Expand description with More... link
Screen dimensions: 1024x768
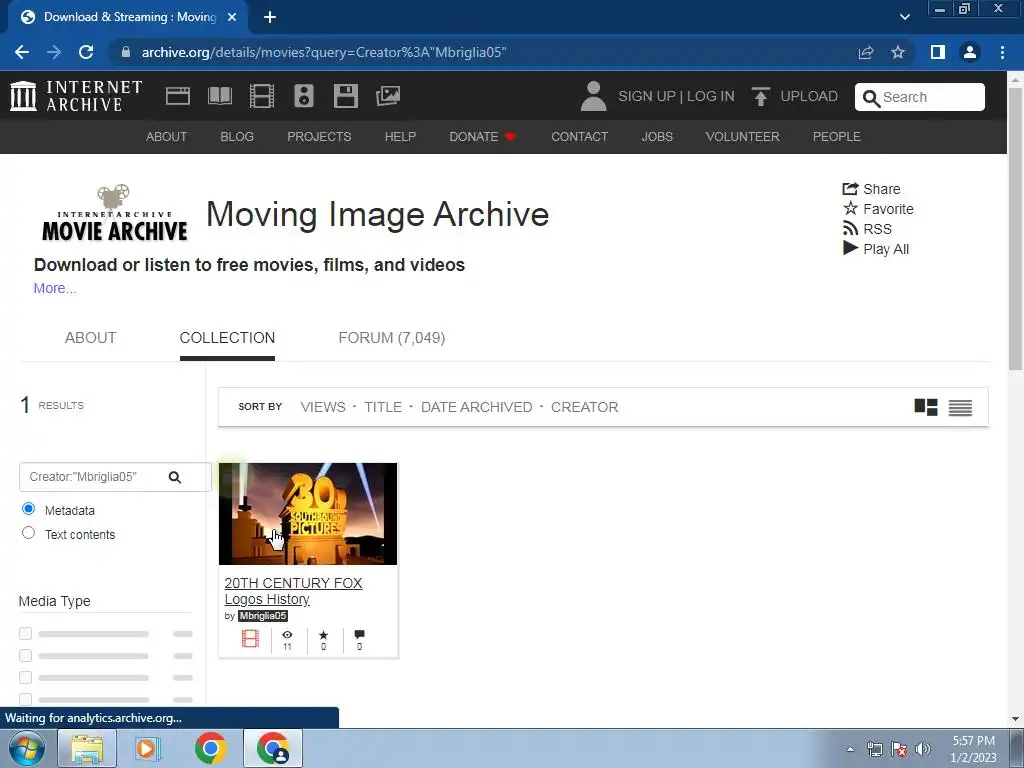click(x=55, y=288)
